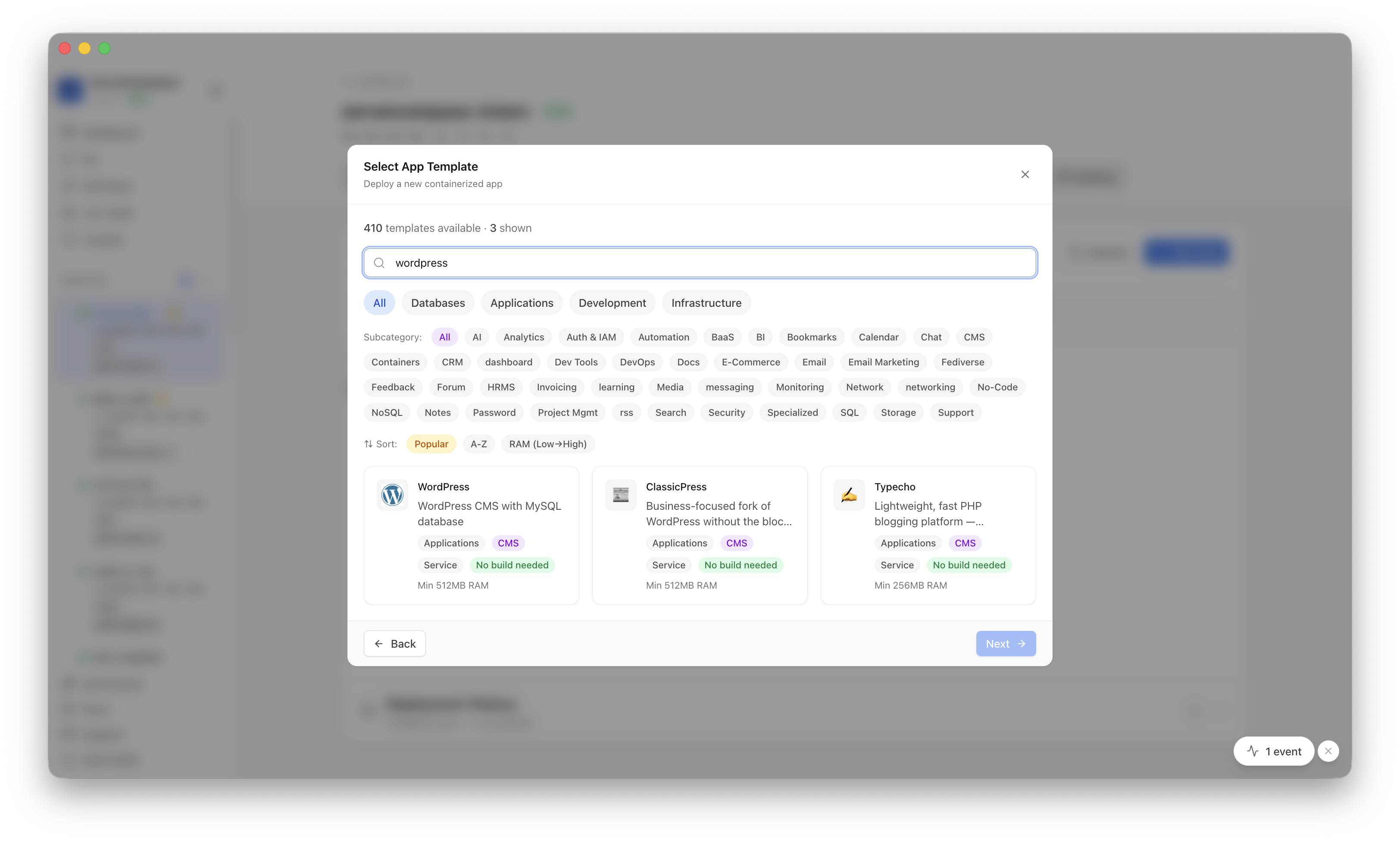
Task: Click Min 512MB RAM under ClassicPress
Action: coord(681,585)
